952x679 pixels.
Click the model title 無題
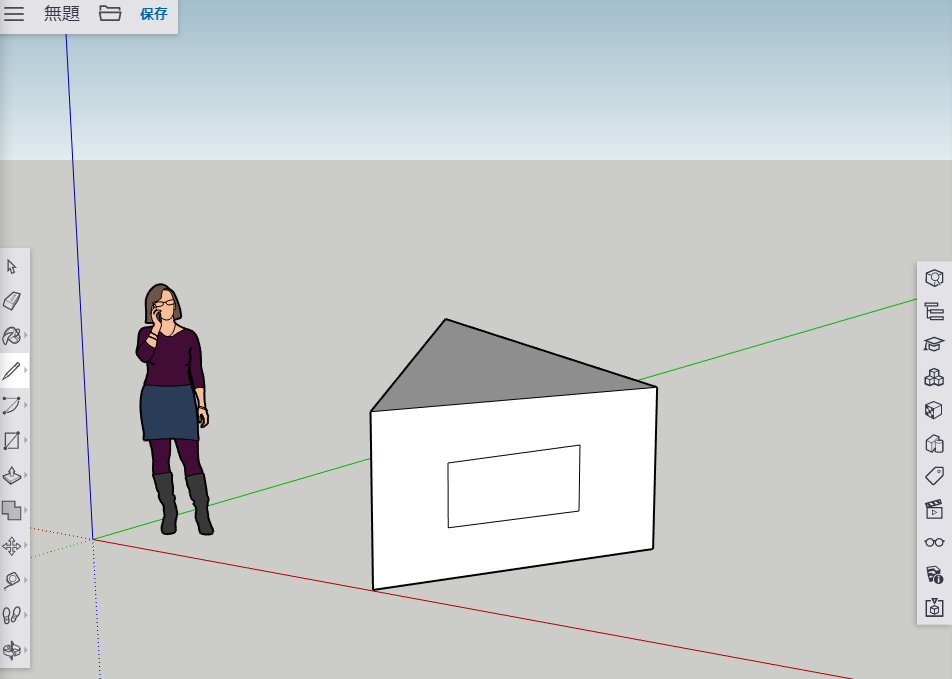click(x=61, y=13)
